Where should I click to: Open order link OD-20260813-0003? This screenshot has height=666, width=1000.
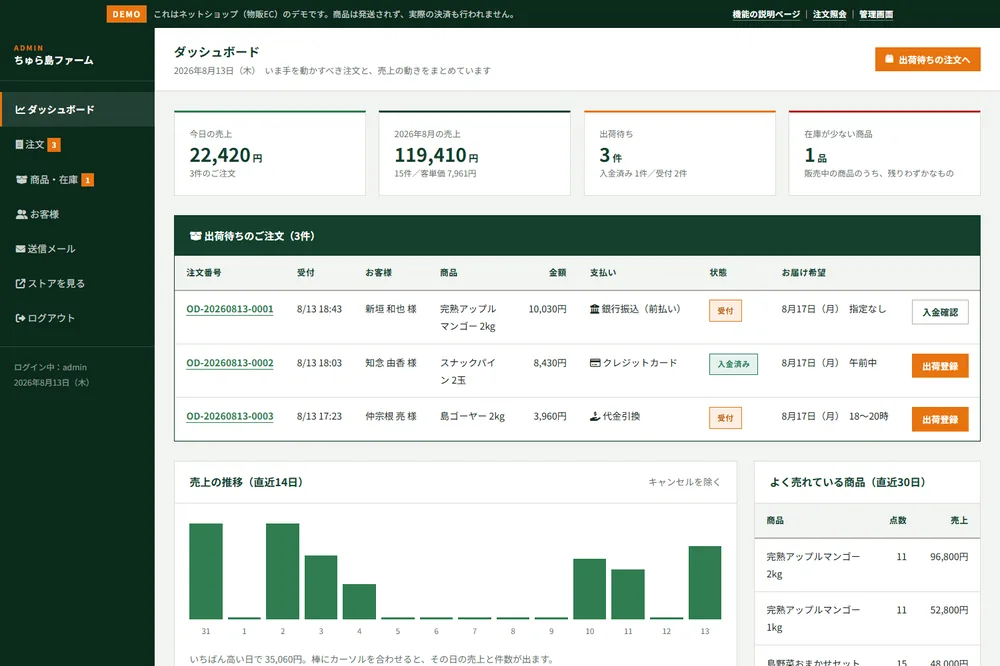point(230,417)
